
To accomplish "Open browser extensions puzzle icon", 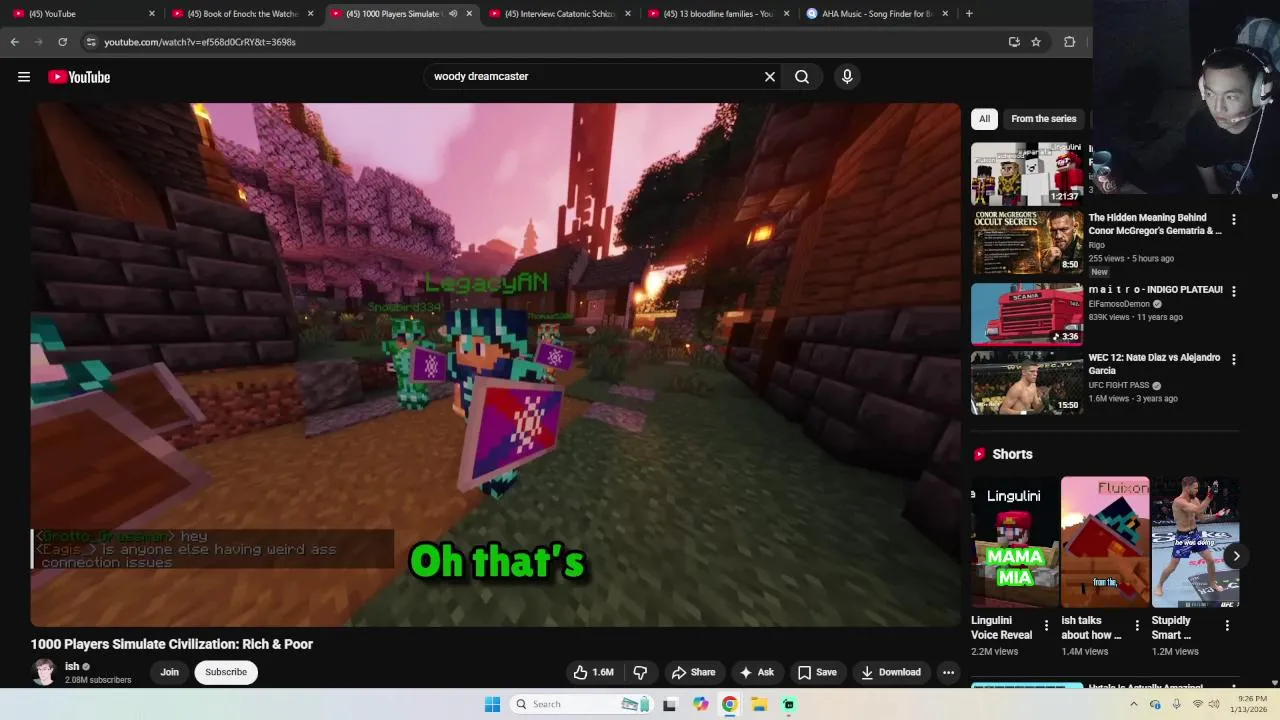I will tap(1069, 42).
